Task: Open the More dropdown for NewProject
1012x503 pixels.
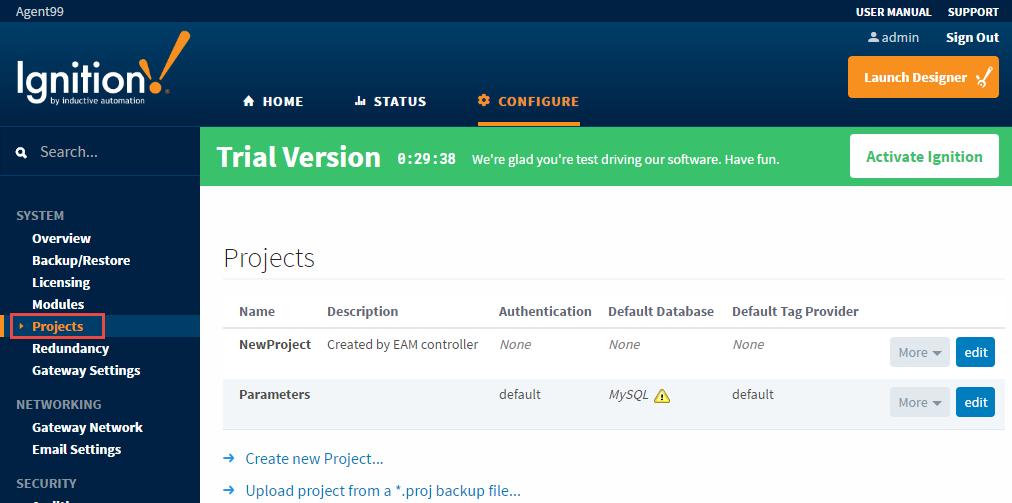Action: click(920, 353)
